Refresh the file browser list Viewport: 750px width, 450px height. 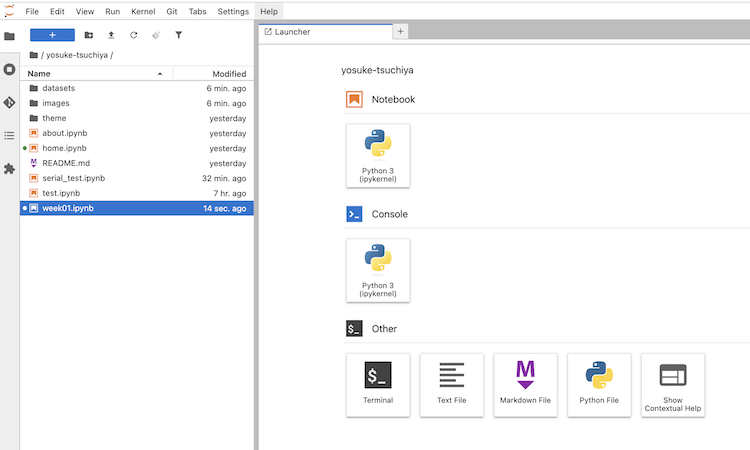point(133,35)
